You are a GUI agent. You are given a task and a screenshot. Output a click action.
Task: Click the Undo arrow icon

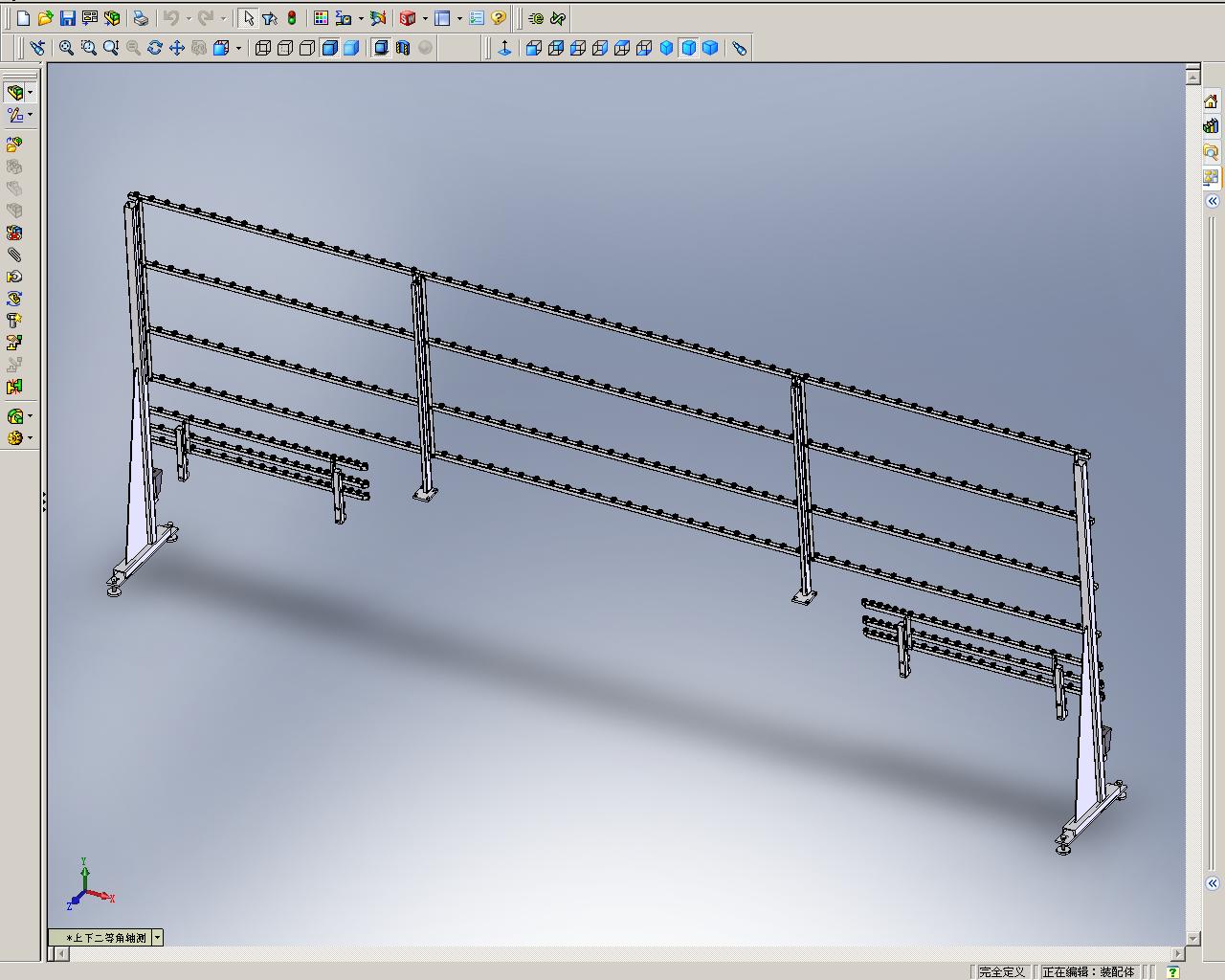(171, 18)
